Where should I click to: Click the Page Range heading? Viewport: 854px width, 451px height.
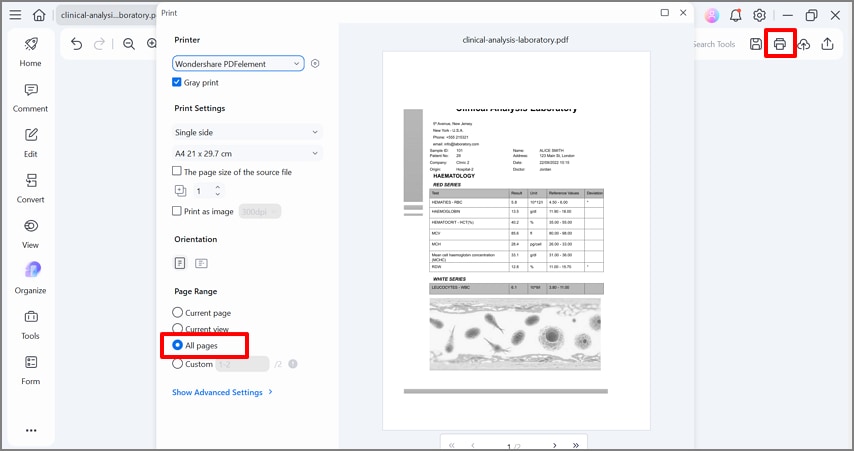coord(196,291)
